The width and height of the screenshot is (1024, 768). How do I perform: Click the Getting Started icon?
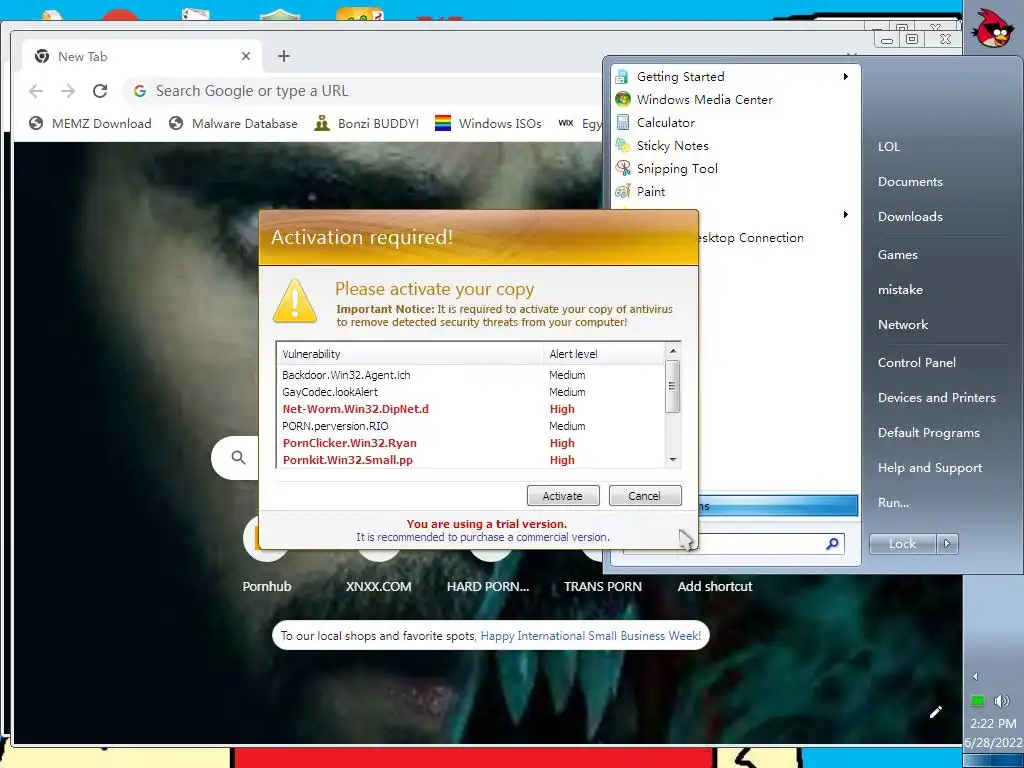pyautogui.click(x=623, y=76)
